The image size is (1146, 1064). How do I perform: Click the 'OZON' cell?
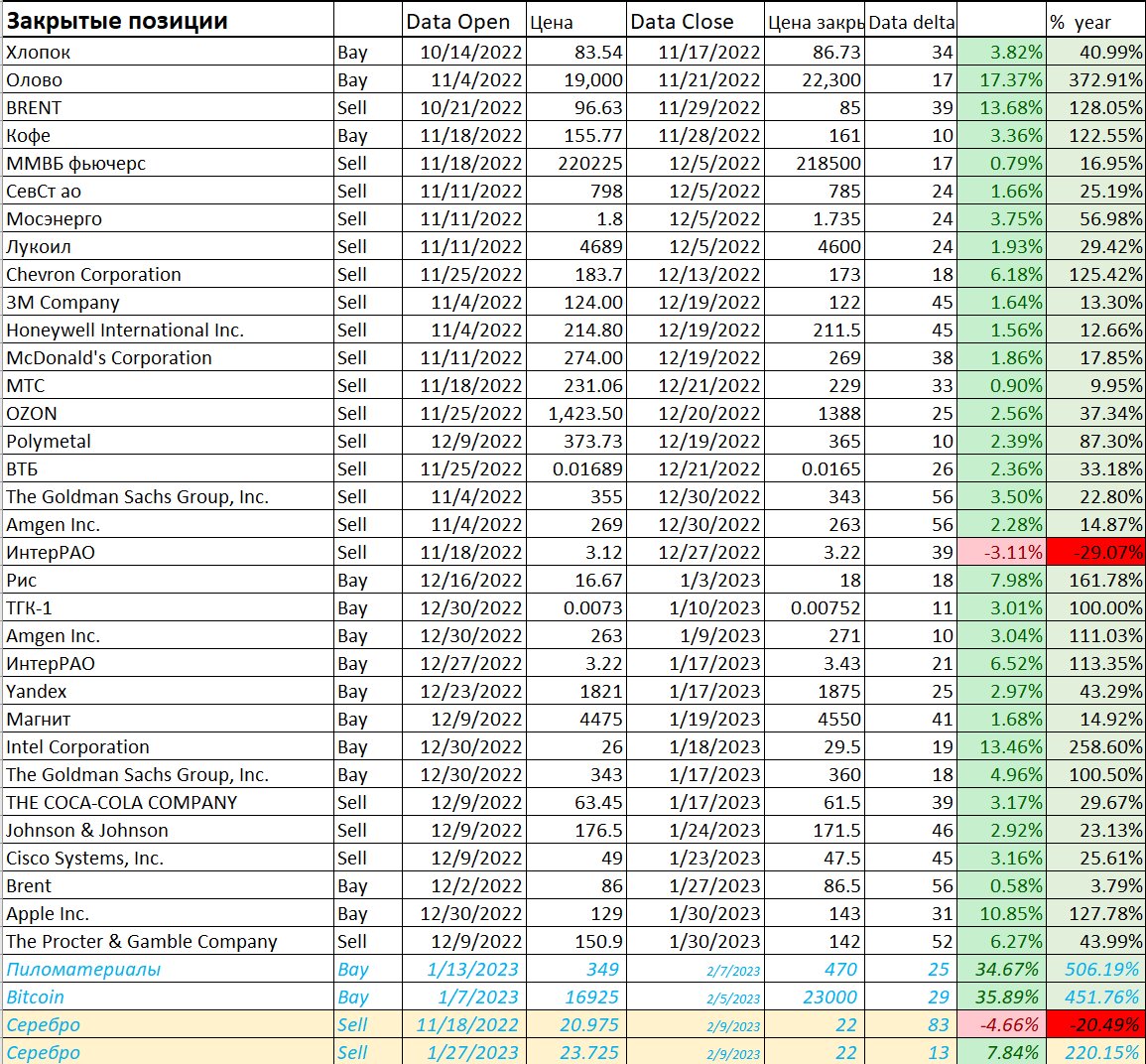pos(168,413)
